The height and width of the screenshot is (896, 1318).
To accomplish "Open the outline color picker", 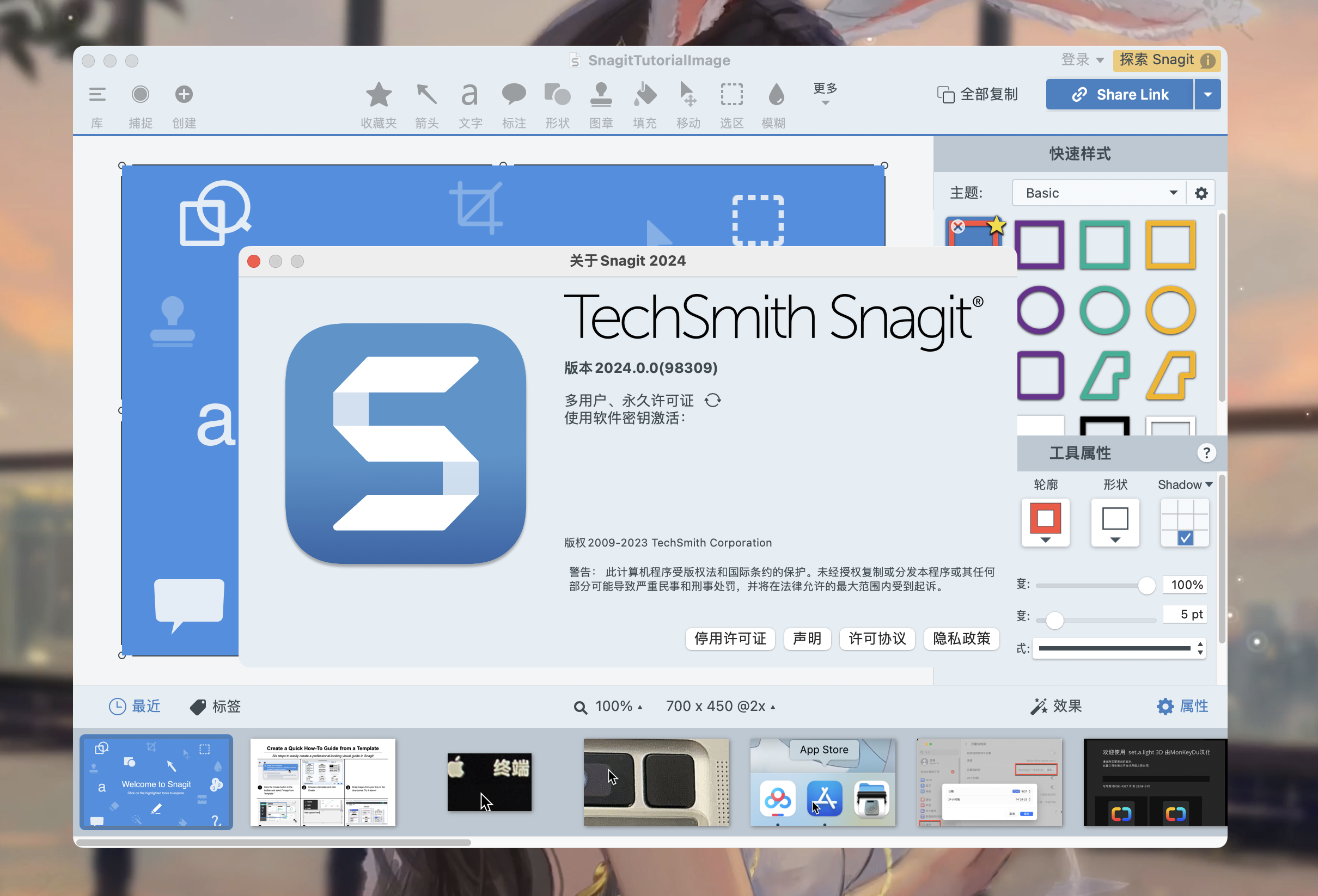I will click(1045, 523).
